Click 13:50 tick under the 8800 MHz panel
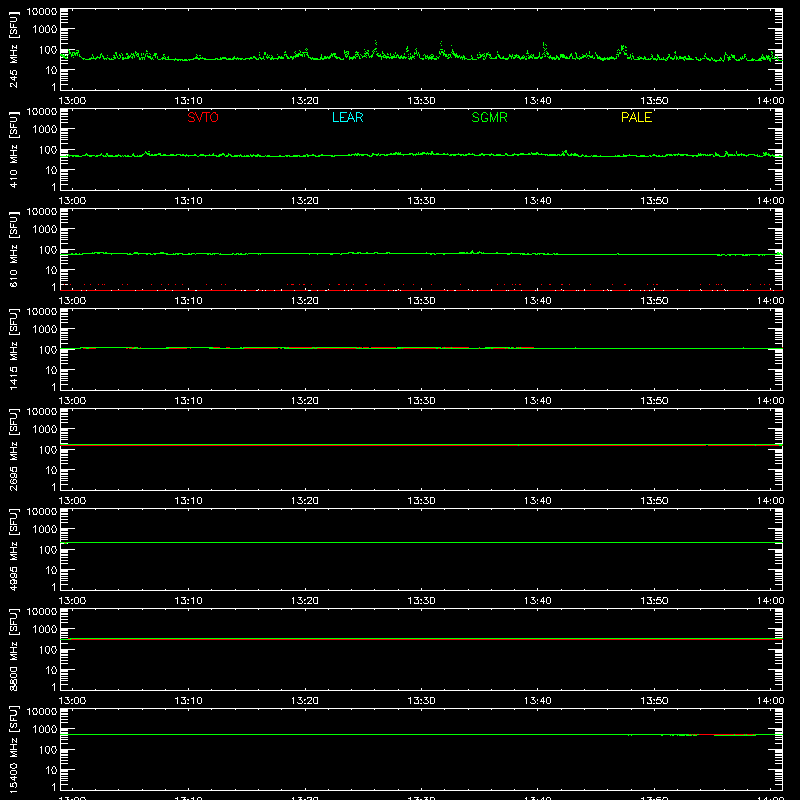 [654, 701]
